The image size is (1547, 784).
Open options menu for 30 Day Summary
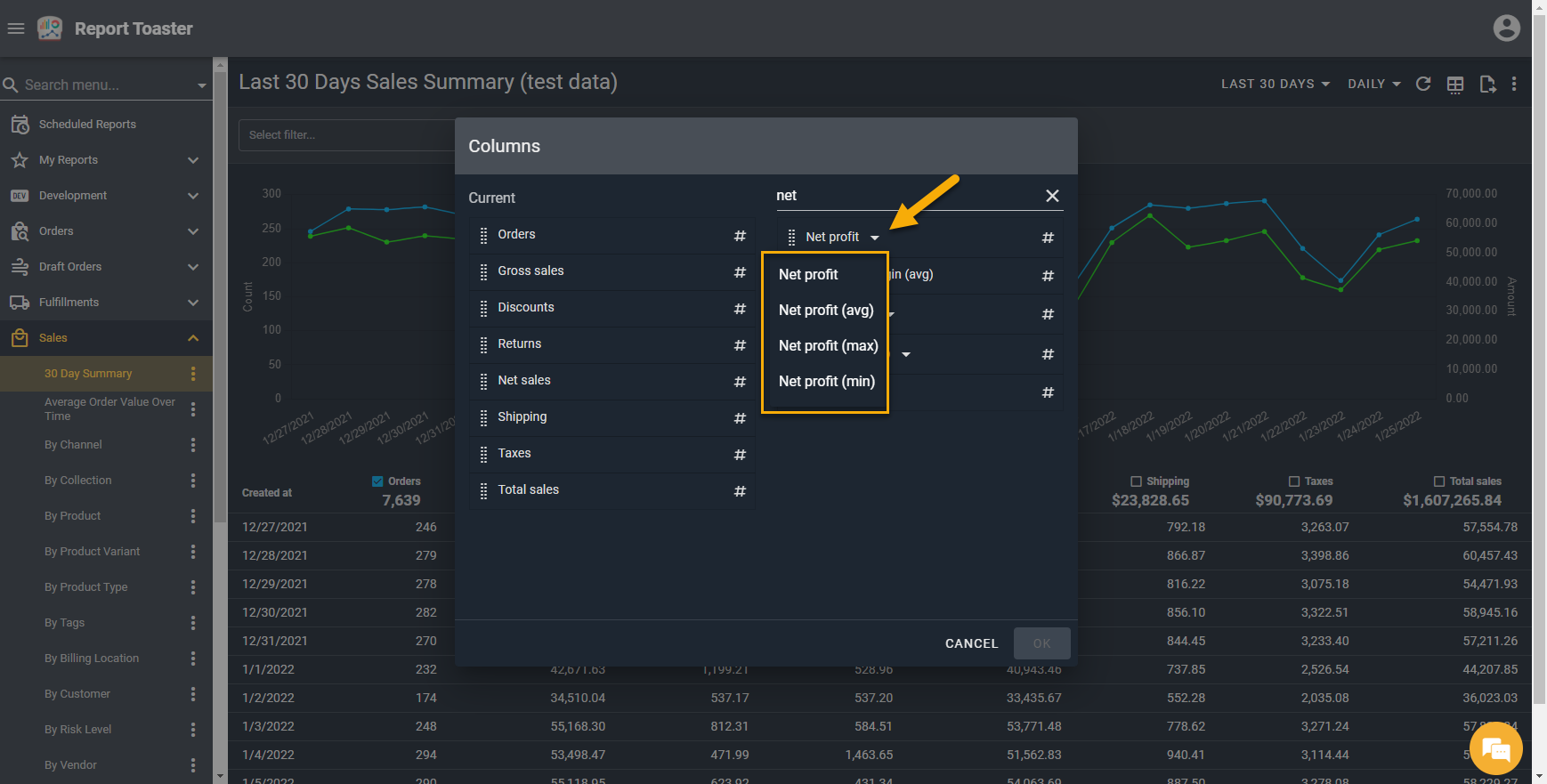coord(193,374)
